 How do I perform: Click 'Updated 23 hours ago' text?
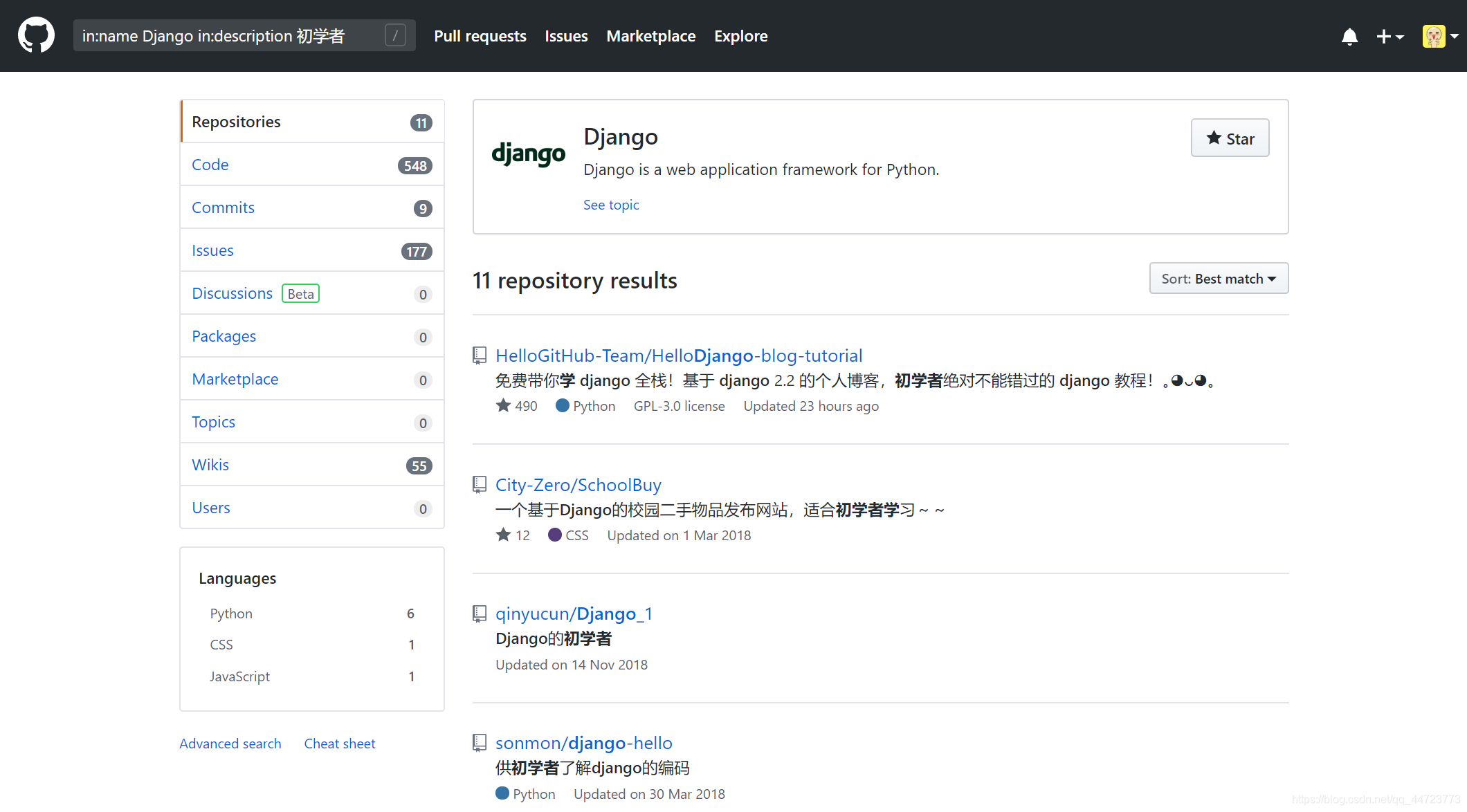pyautogui.click(x=811, y=406)
